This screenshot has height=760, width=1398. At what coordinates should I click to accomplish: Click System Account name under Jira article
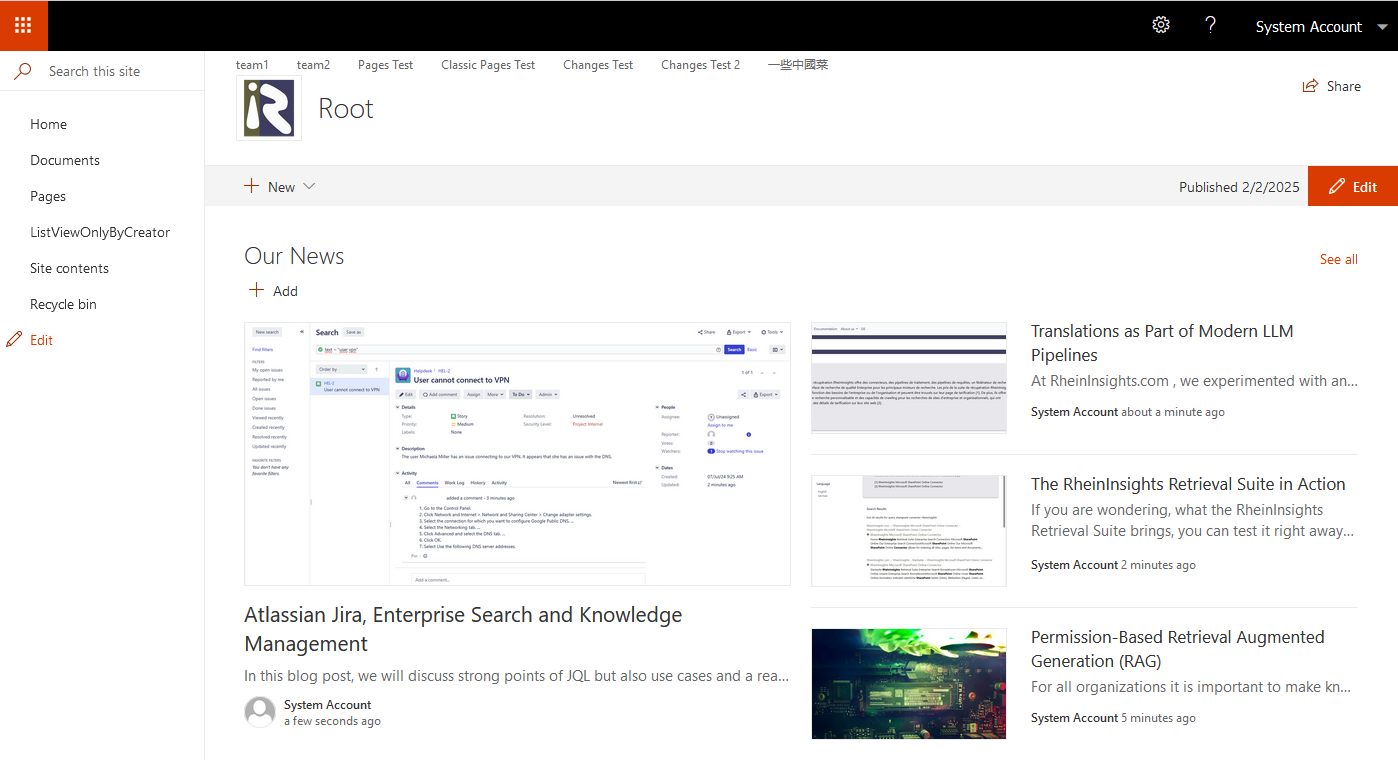click(x=327, y=705)
